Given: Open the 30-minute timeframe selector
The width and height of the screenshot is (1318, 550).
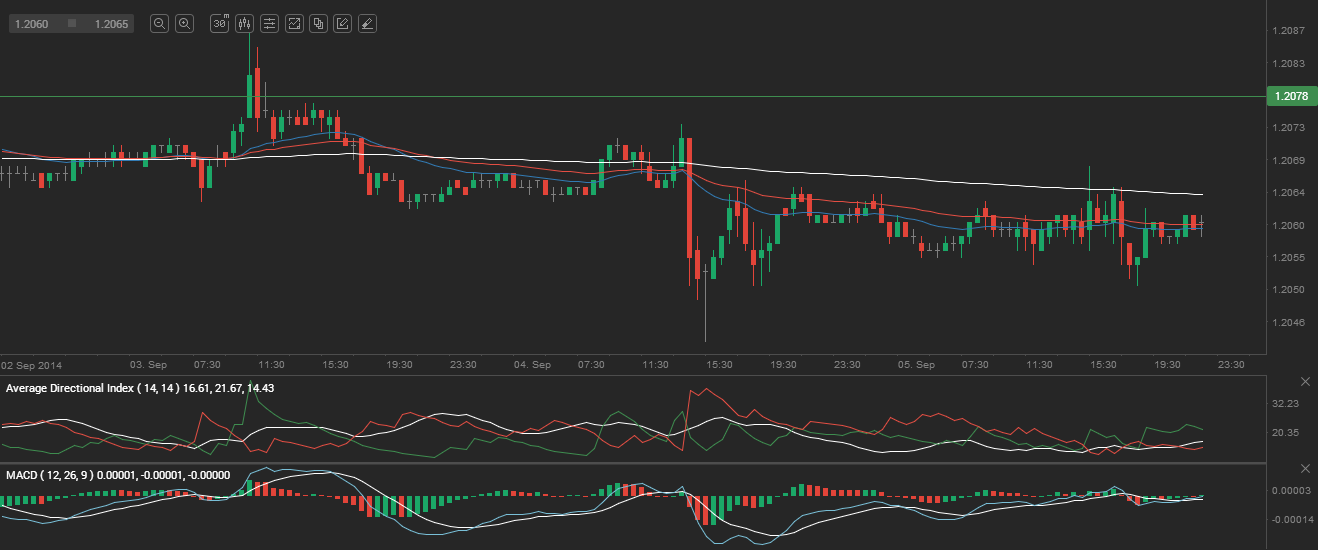Looking at the screenshot, I should pyautogui.click(x=219, y=23).
